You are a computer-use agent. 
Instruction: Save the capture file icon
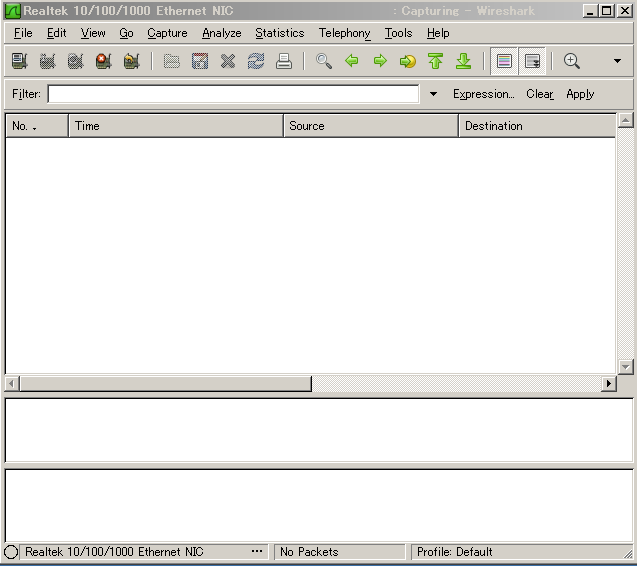(199, 61)
